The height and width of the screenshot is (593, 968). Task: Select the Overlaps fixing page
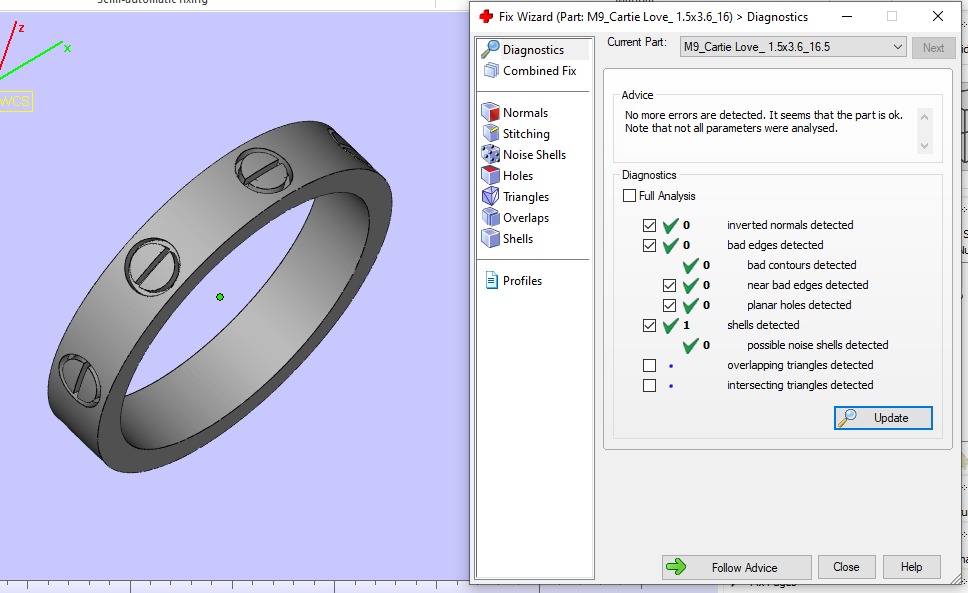click(515, 217)
